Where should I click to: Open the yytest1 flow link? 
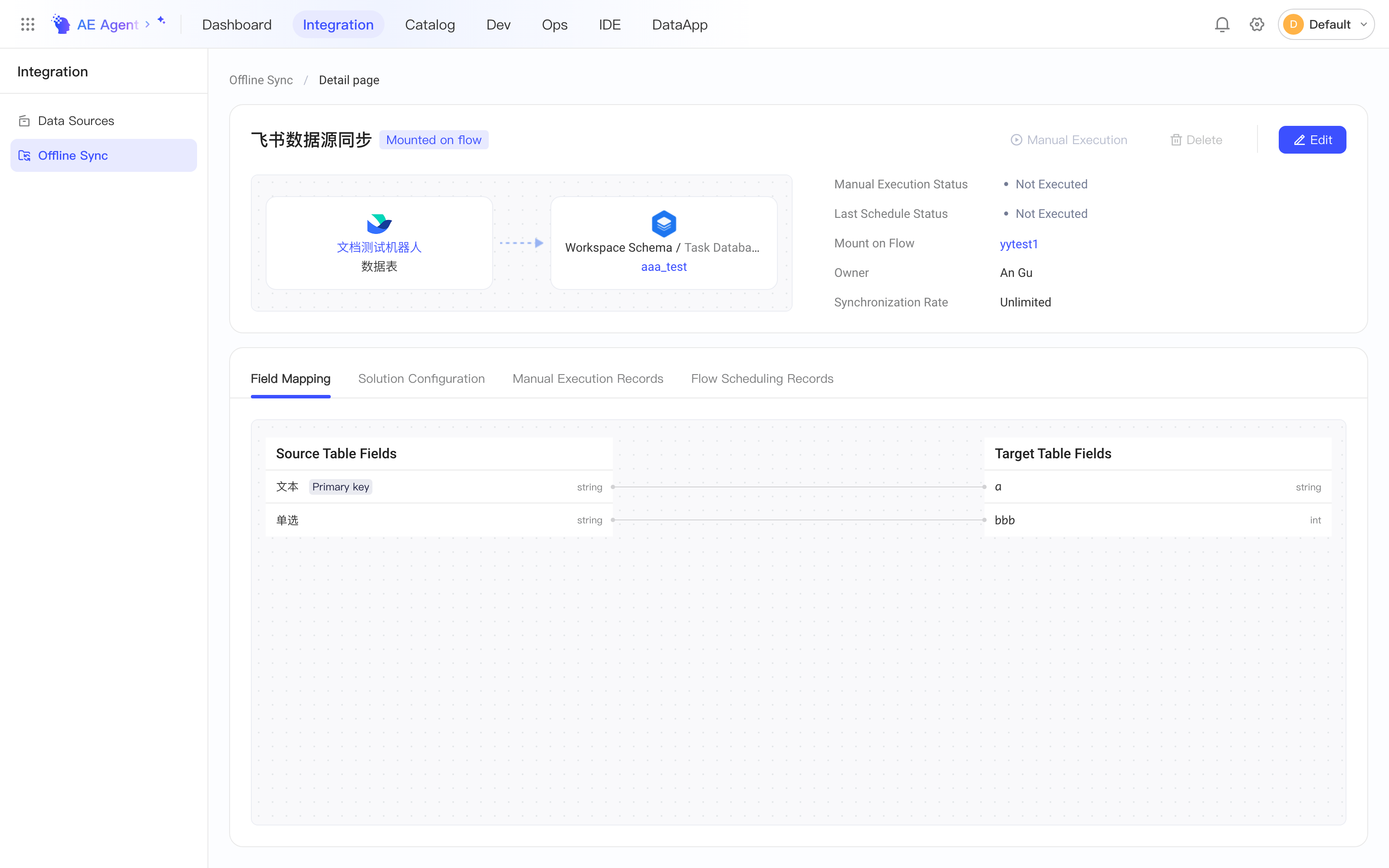1019,243
